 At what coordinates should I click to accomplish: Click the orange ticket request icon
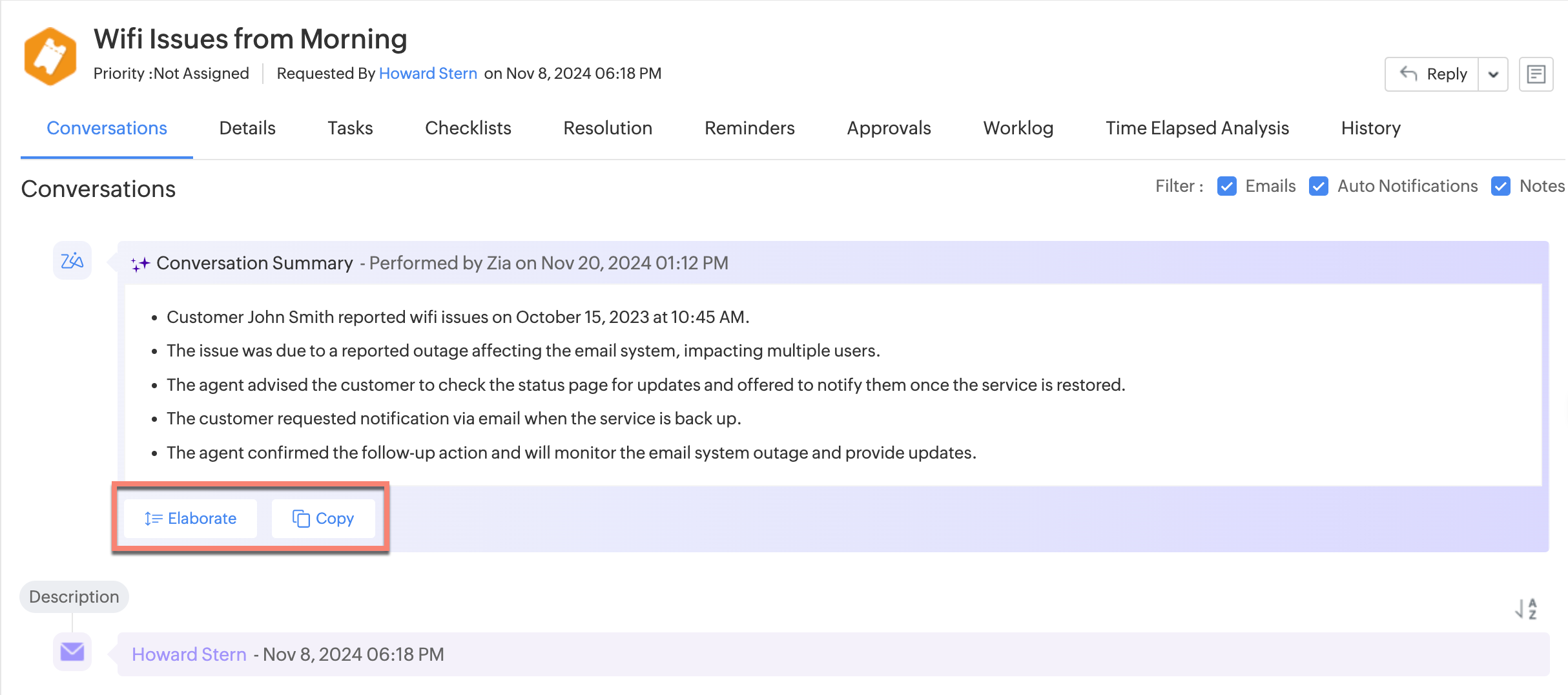point(50,56)
